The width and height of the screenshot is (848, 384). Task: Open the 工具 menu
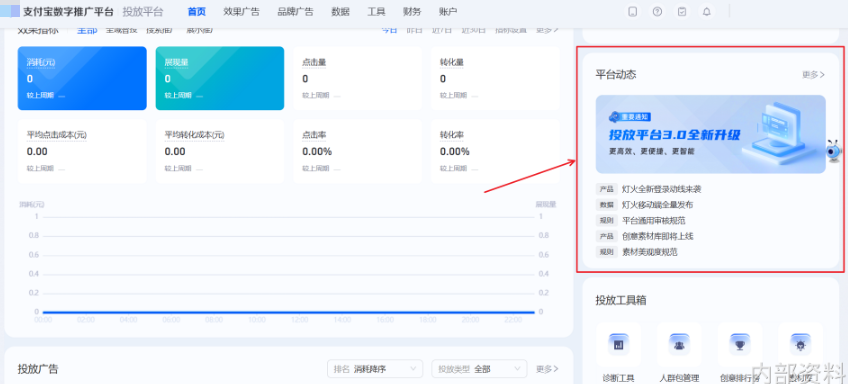376,11
